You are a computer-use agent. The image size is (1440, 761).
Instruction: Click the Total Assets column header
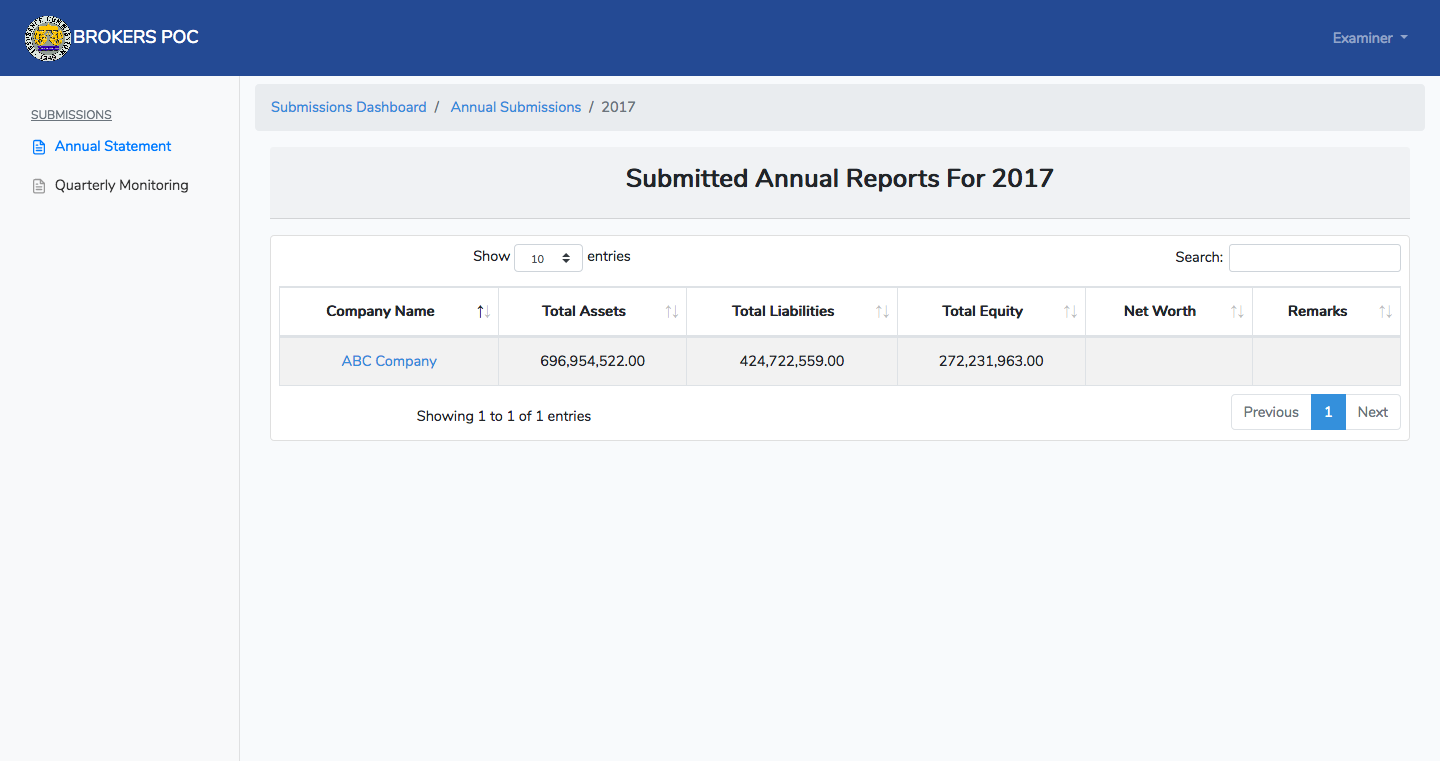593,312
